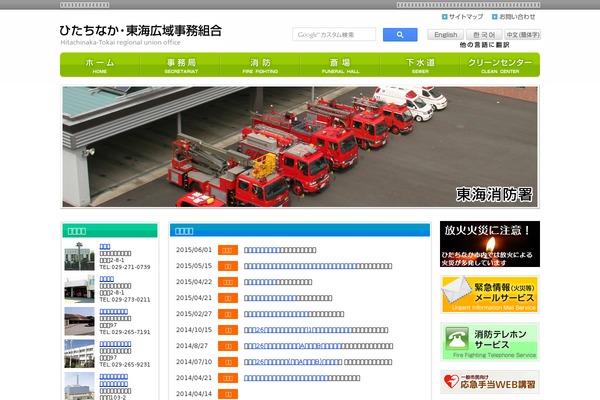600x400 pixels.
Task: Open facility link above TEL 029-265-9231
Action: (x=115, y=344)
